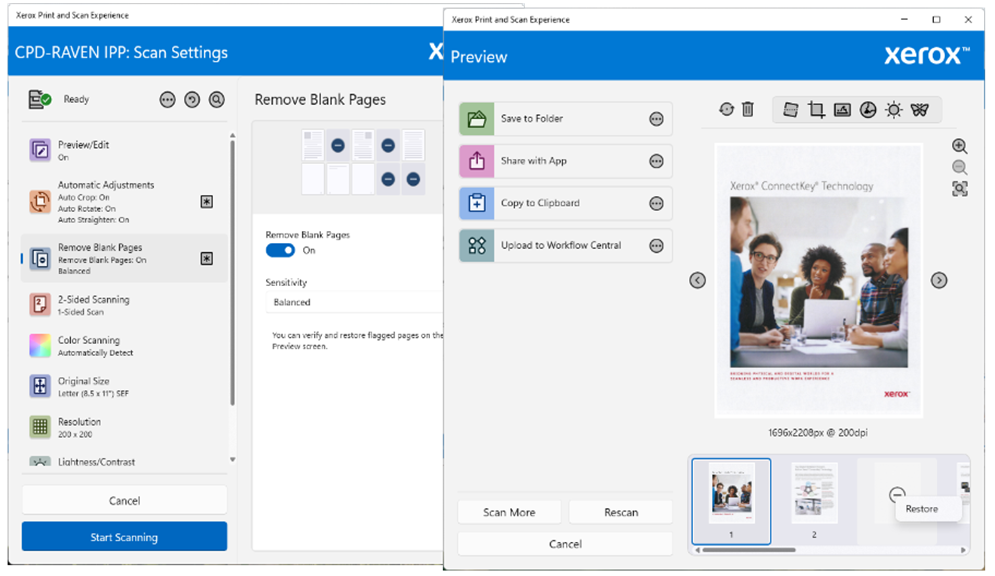Viewport: 995px width, 576px height.
Task: Click the Preview window title heading
Action: coord(478,57)
